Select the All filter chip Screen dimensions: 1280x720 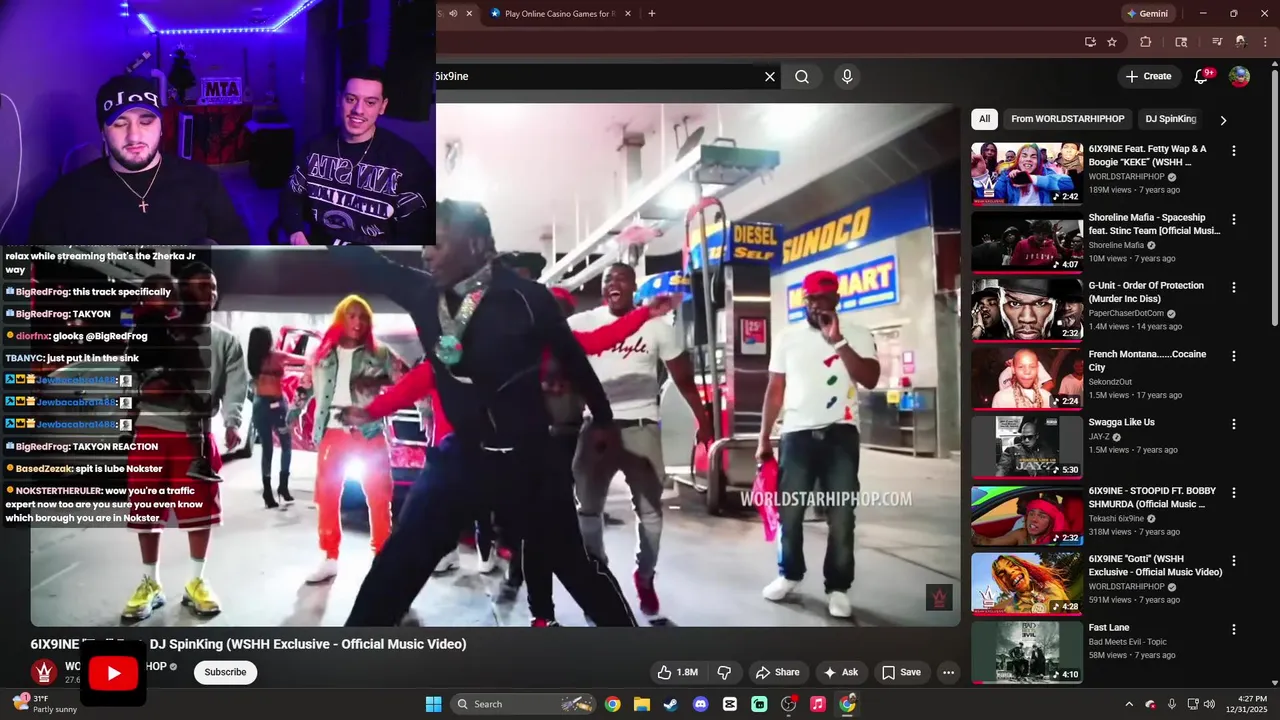(984, 119)
